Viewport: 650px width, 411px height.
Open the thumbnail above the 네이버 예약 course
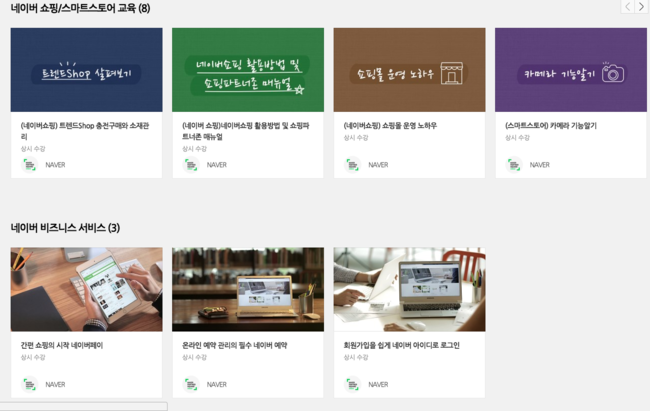point(248,289)
